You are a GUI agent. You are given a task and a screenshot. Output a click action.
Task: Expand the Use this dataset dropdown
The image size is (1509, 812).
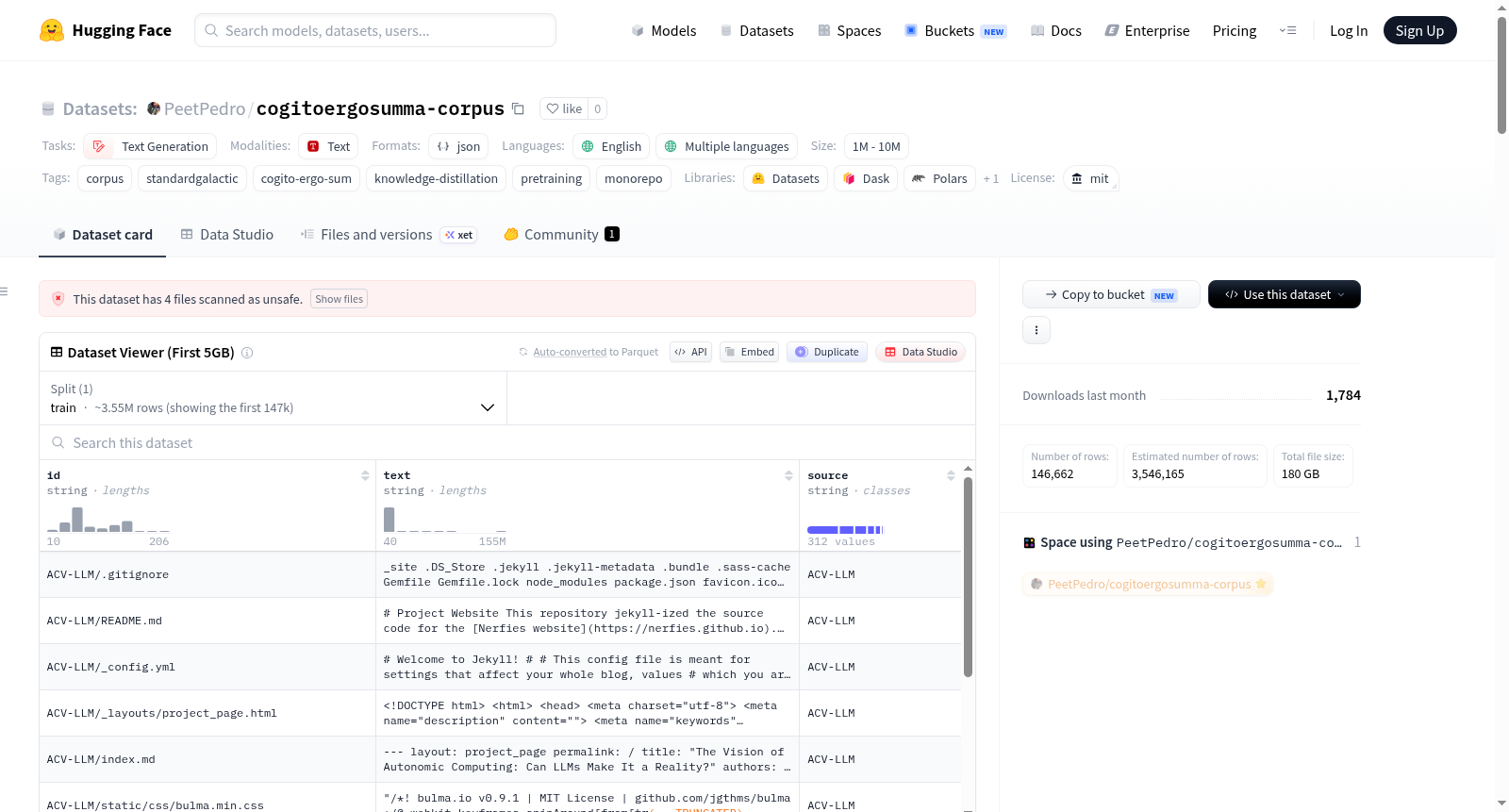(1285, 294)
